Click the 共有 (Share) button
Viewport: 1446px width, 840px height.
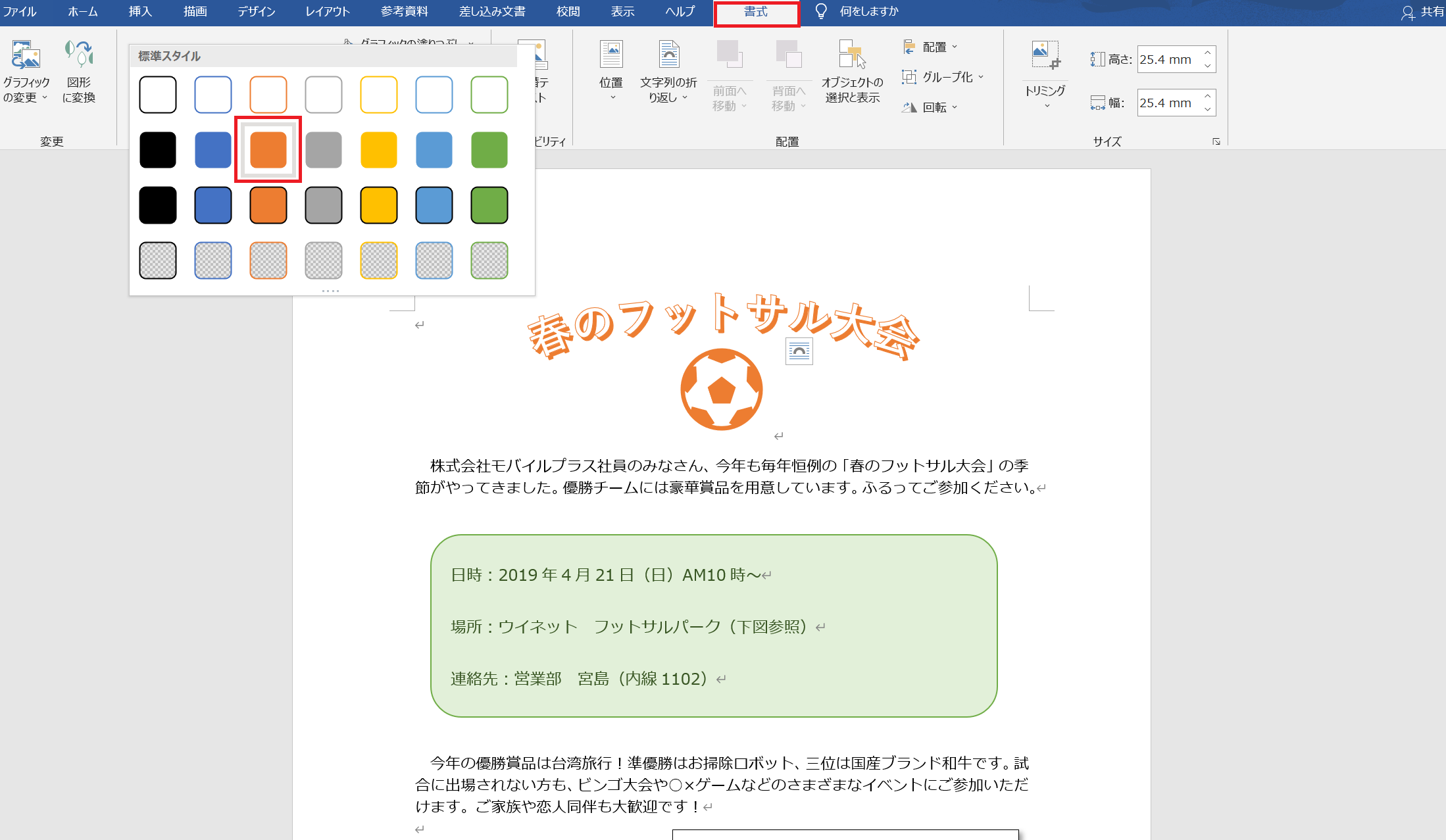(1424, 12)
